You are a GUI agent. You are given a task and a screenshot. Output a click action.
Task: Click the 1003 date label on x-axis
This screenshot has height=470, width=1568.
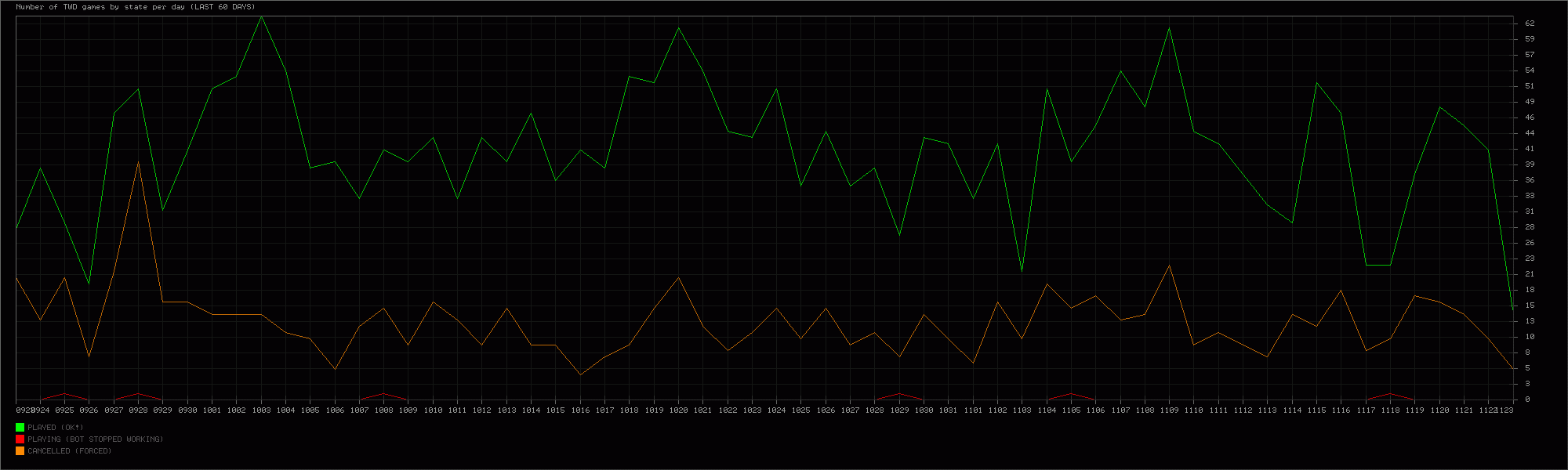[x=261, y=410]
